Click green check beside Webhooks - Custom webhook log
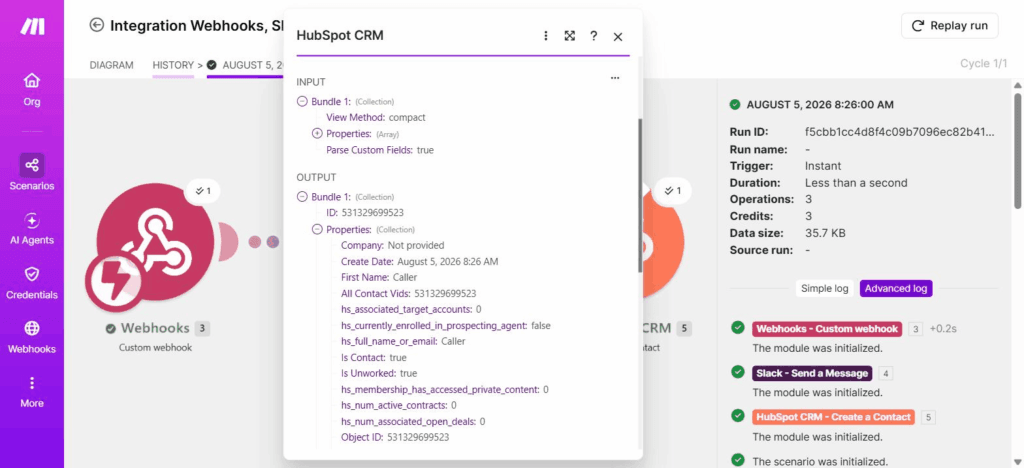The height and width of the screenshot is (468, 1024). [738, 328]
